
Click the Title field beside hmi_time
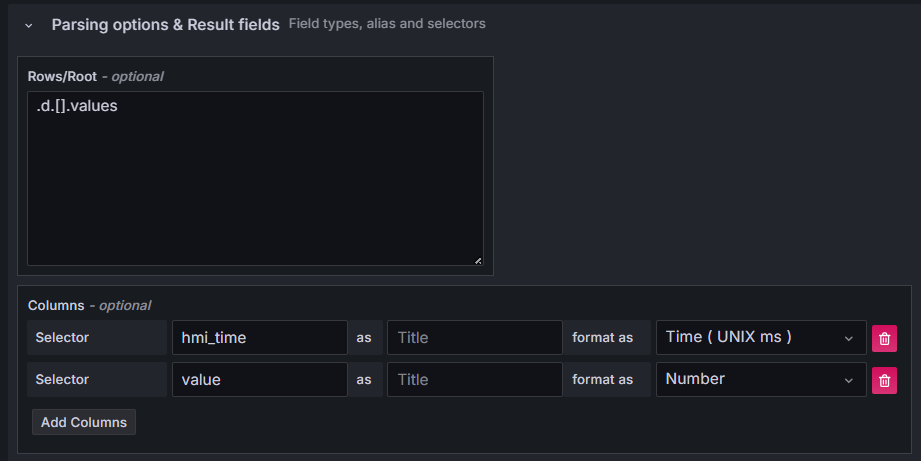pyautogui.click(x=474, y=338)
